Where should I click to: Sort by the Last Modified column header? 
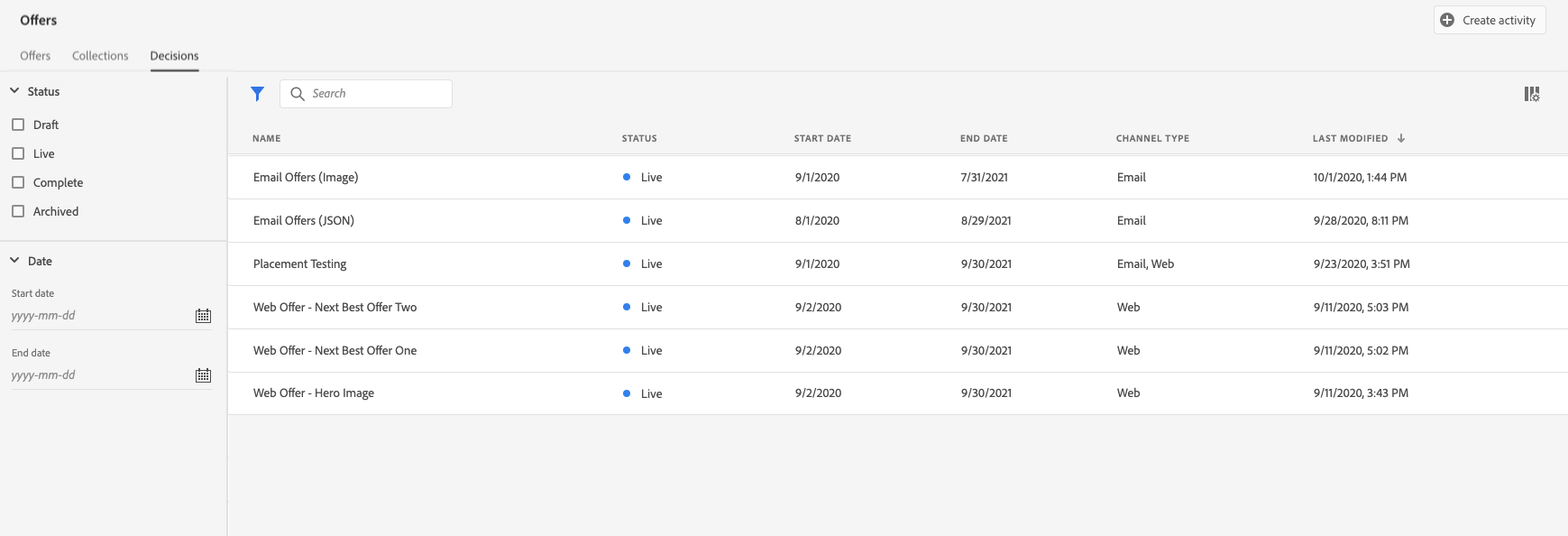(1350, 138)
